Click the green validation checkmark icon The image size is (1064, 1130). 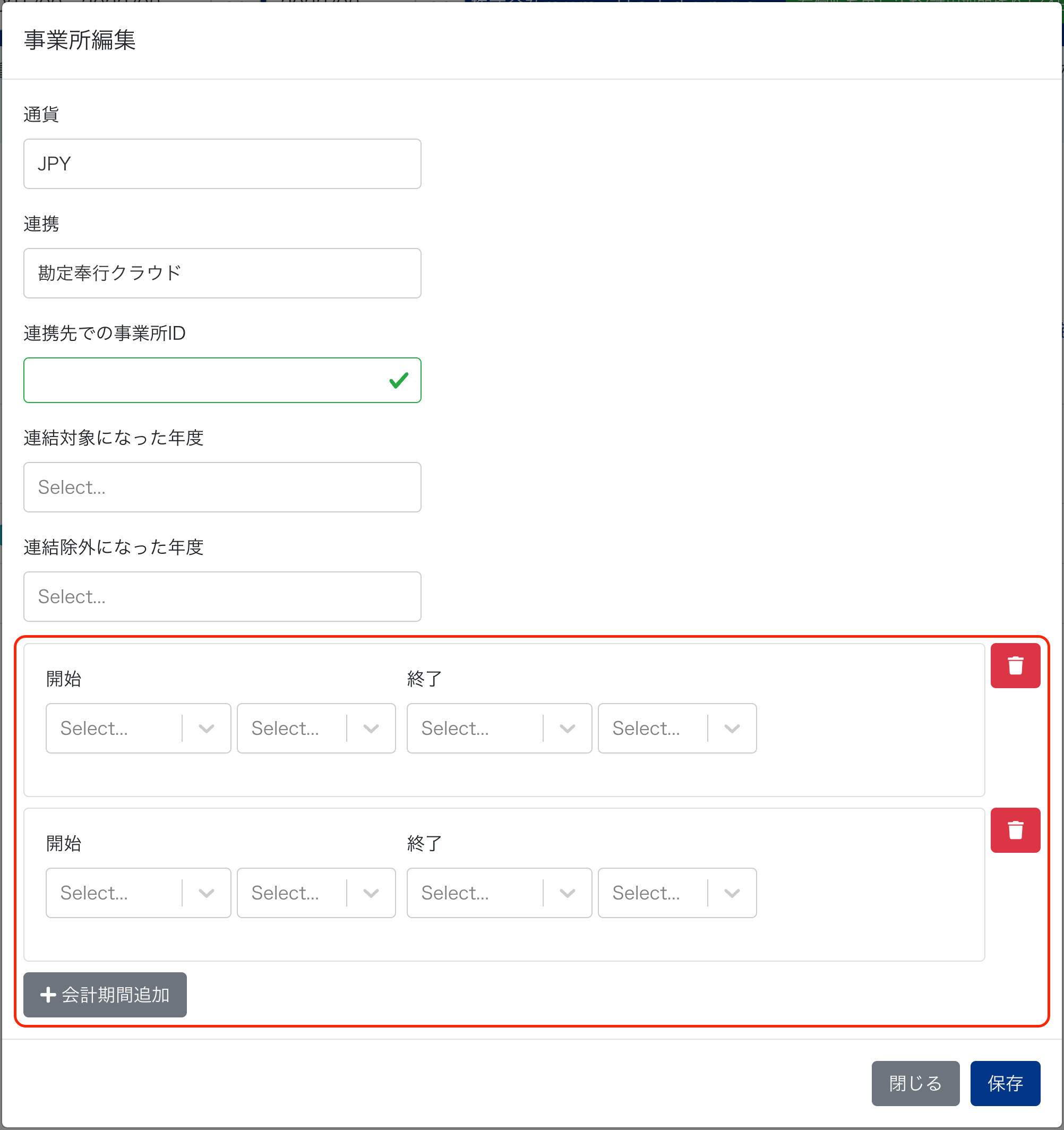coord(399,380)
